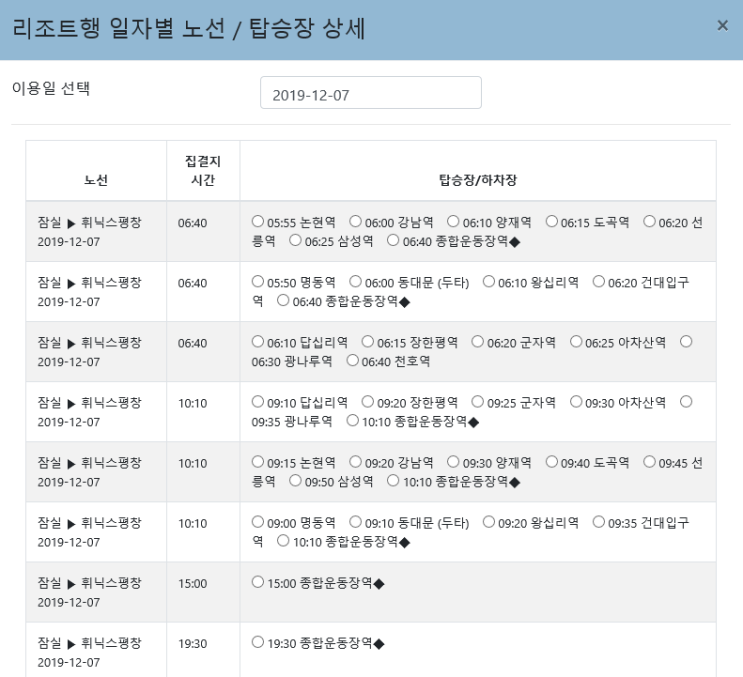Screen dimensions: 743x677
Task: Select 15:00 종합운동장역 boarding stop
Action: (258, 582)
